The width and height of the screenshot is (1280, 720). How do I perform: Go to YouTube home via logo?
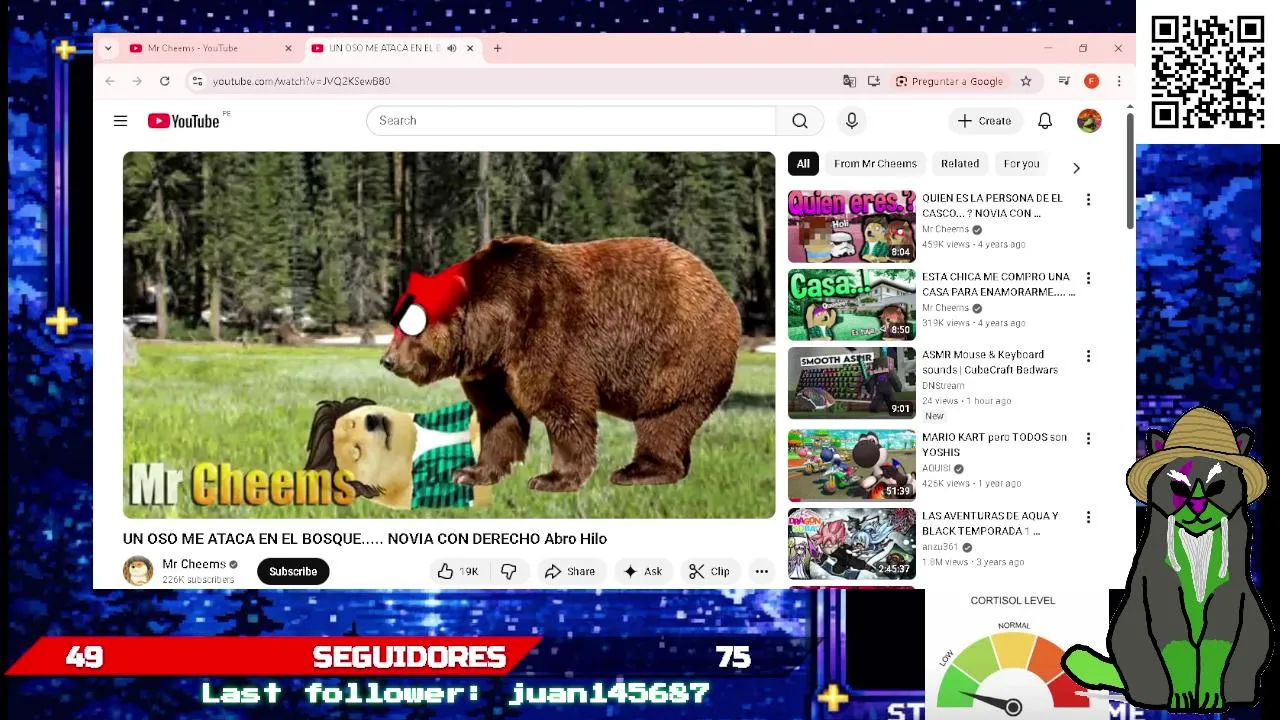pos(184,121)
